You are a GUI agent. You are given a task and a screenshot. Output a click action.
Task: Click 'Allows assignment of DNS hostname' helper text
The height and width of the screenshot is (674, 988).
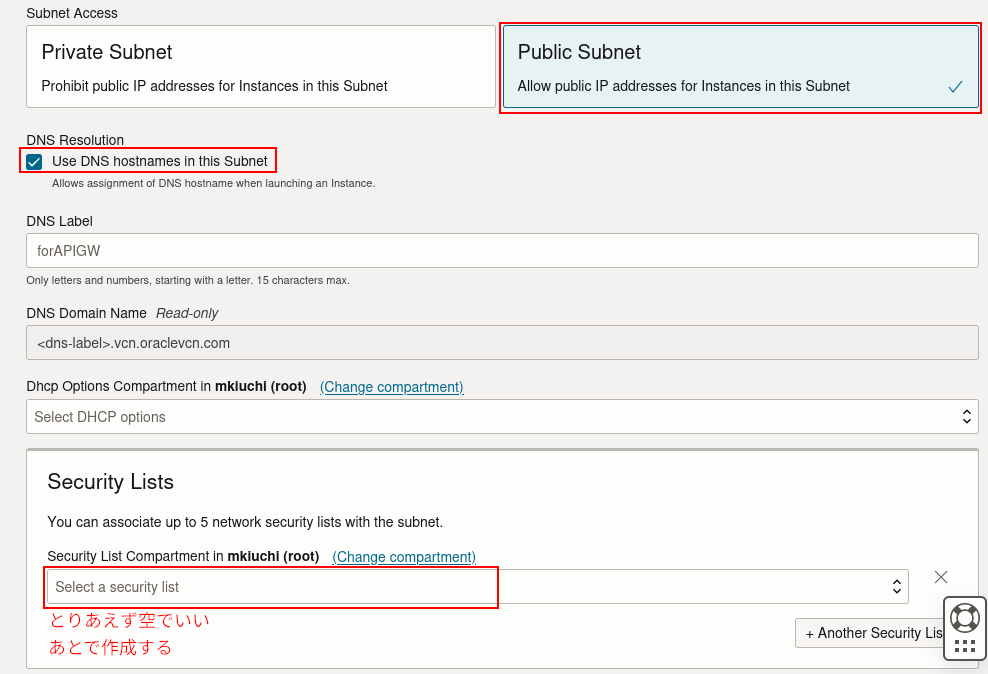214,183
